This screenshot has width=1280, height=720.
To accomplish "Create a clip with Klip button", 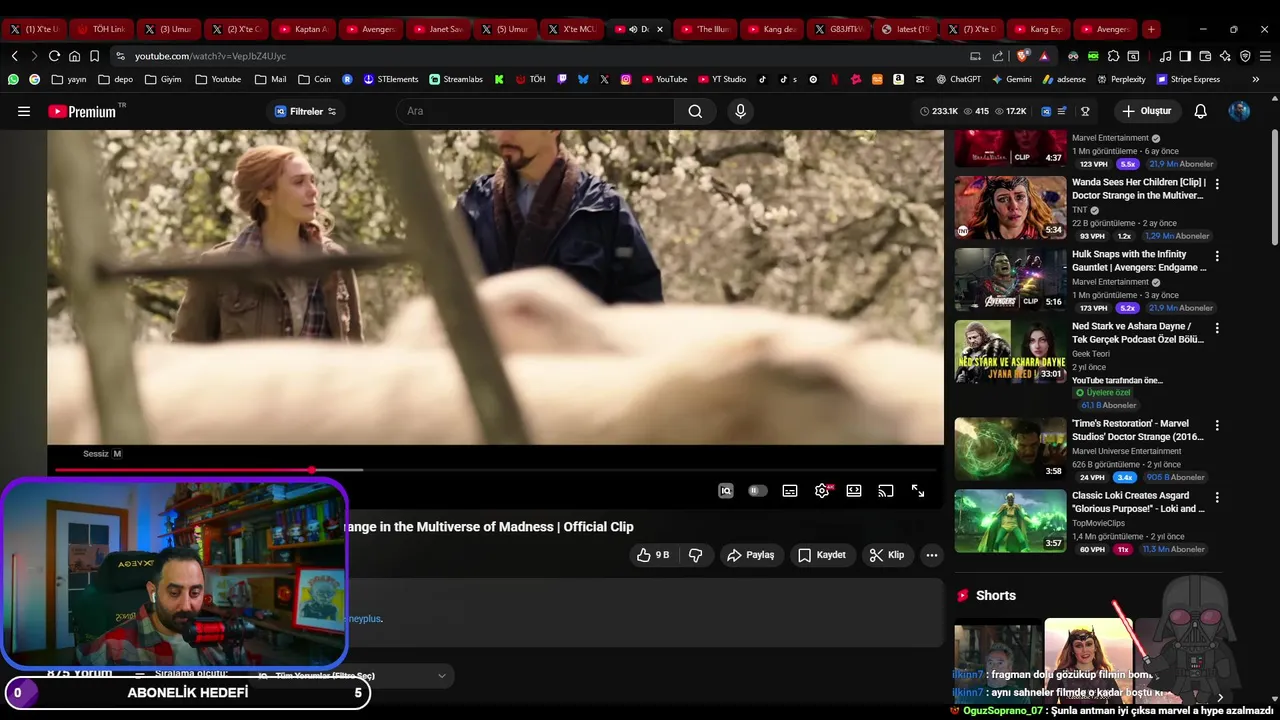I will 887,555.
